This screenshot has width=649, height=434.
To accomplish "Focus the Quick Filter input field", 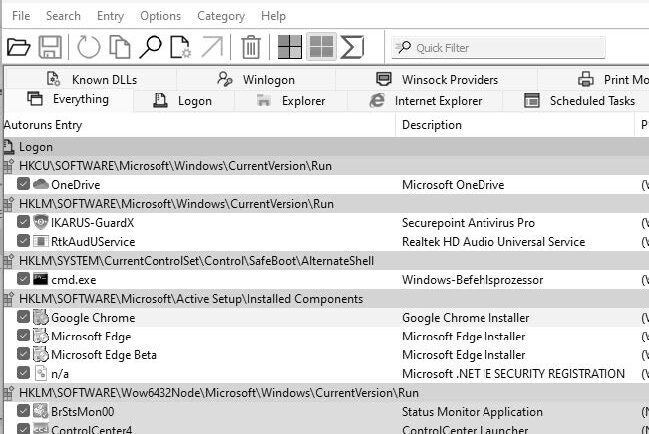I will [x=498, y=48].
